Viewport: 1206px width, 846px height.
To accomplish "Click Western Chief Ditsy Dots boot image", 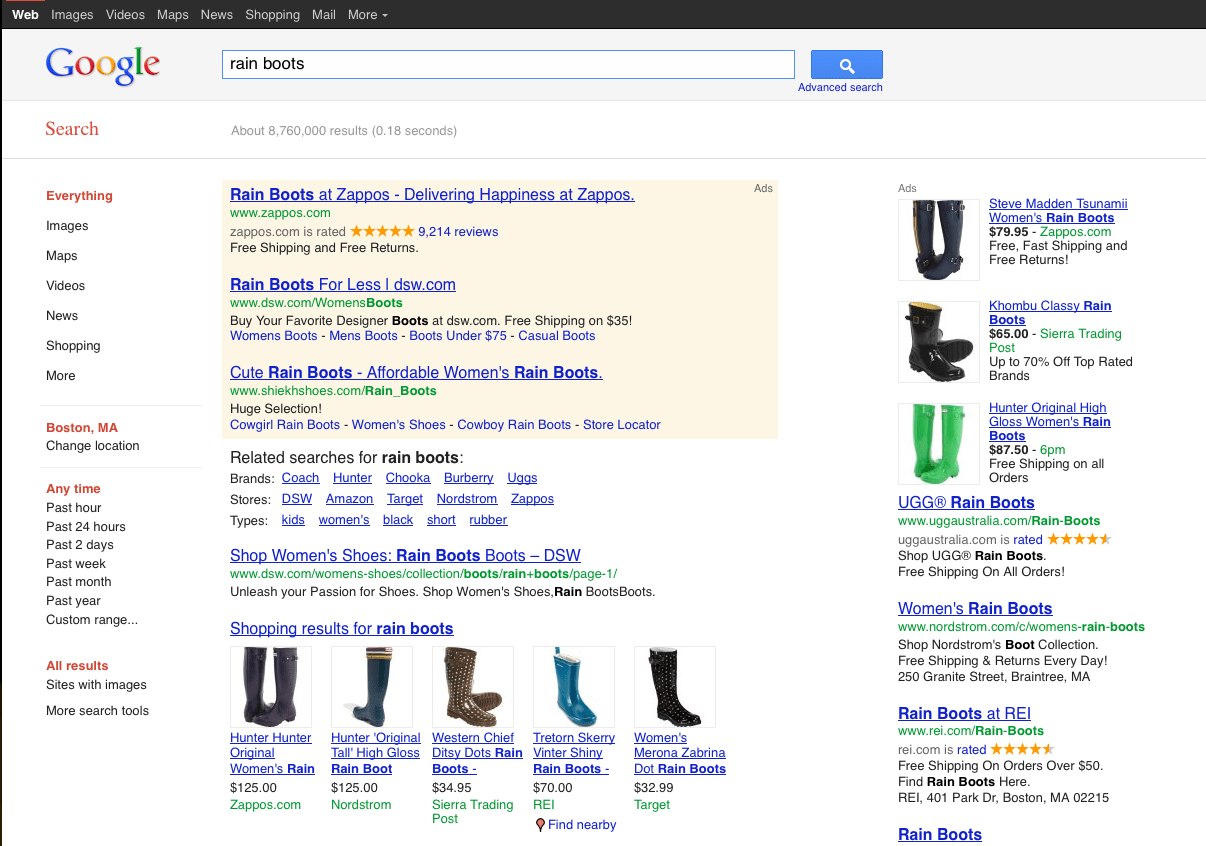I will pos(473,687).
